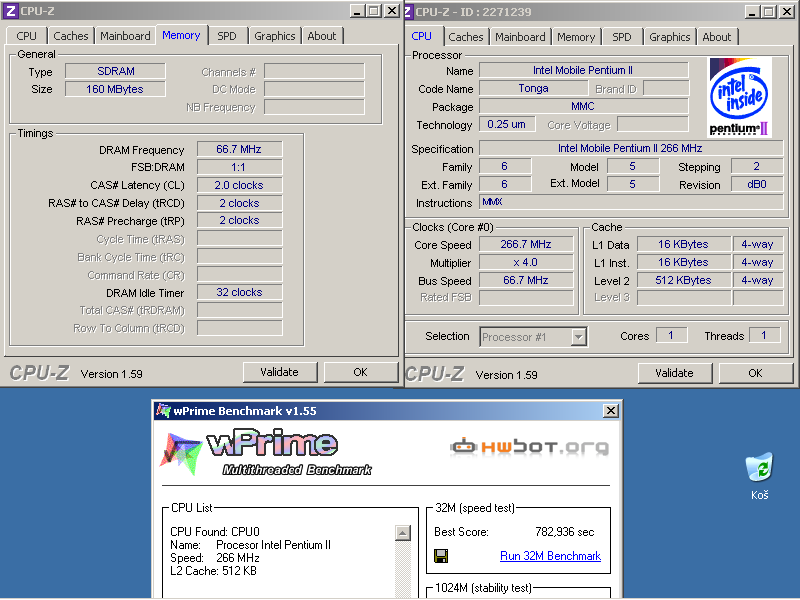800x600 pixels.
Task: Click the Package value MMC
Action: click(x=584, y=106)
